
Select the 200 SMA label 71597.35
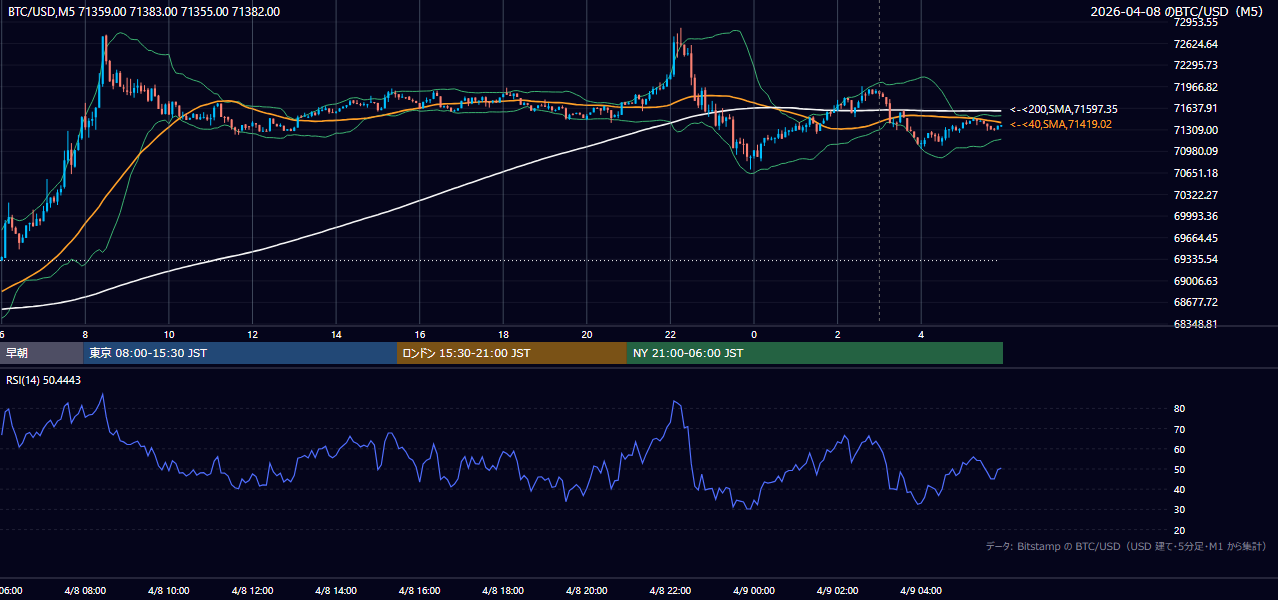tap(1064, 109)
